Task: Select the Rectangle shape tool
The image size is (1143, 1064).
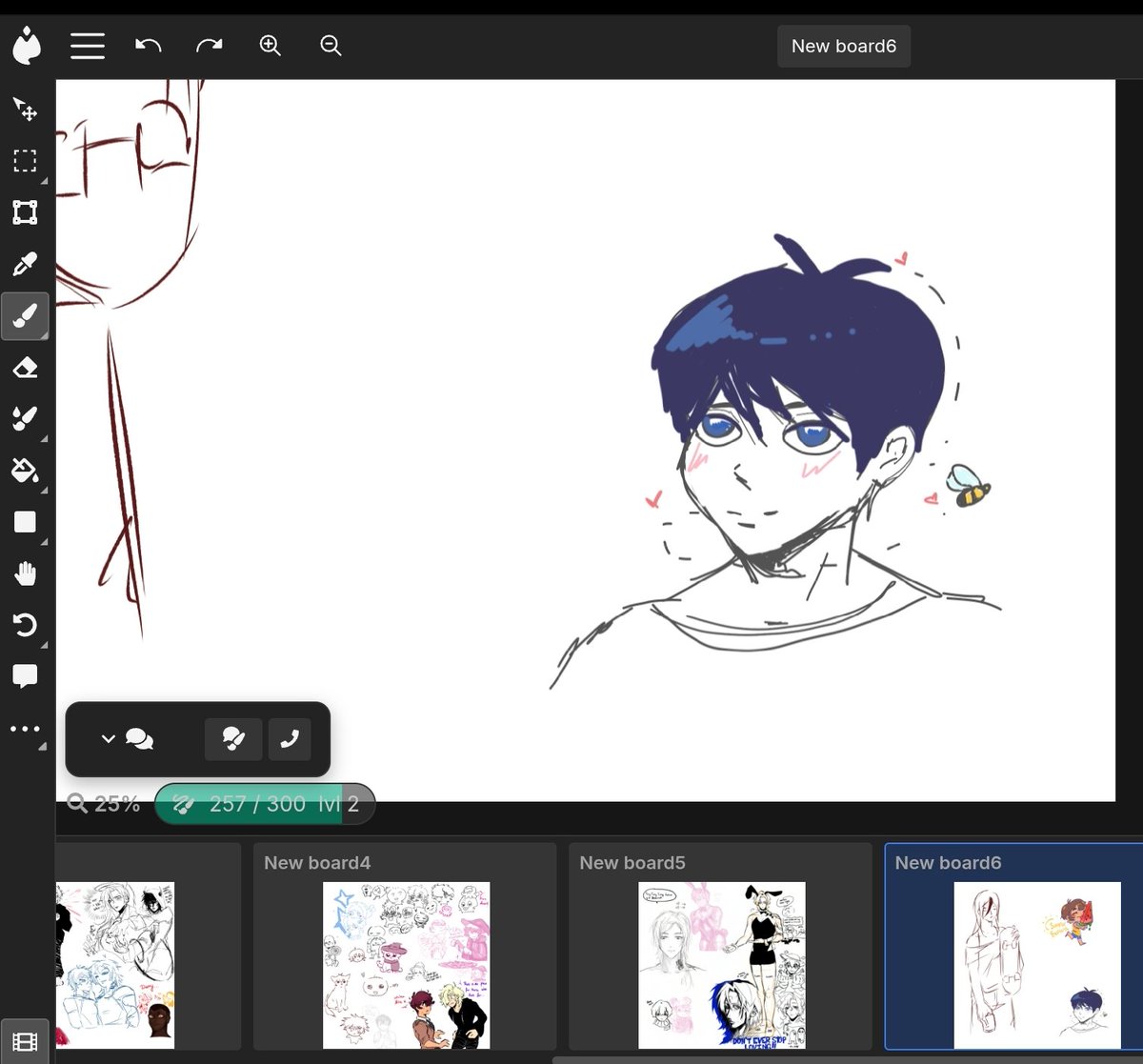Action: (26, 521)
